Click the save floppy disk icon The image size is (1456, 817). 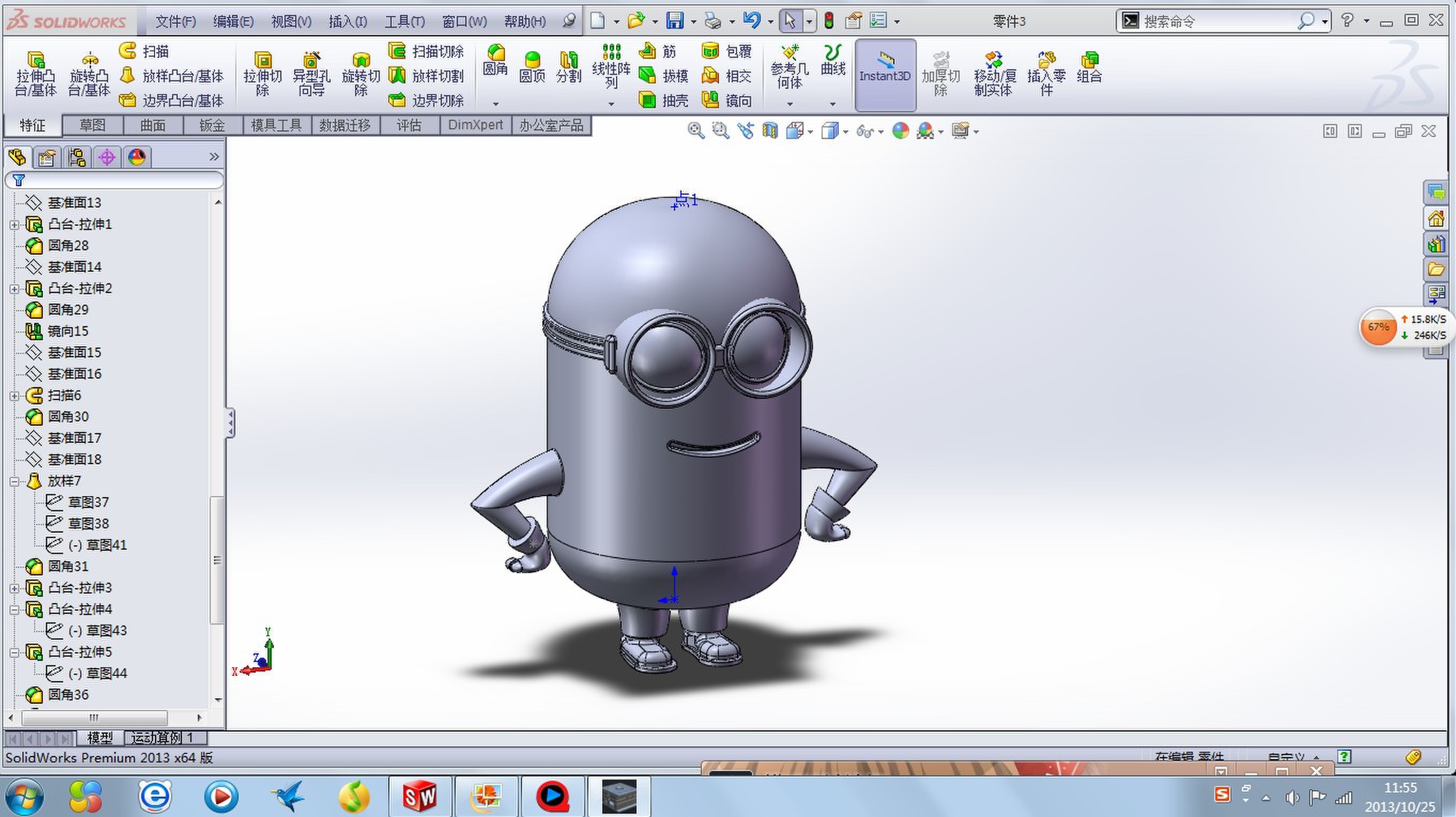tap(675, 21)
